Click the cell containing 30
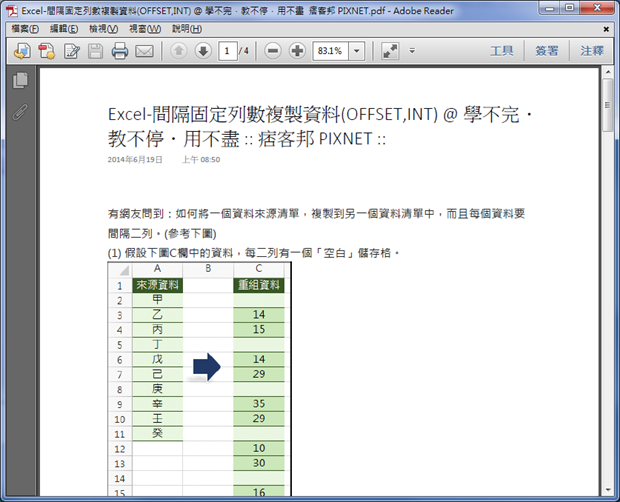Viewport: 620px width, 502px height. pos(259,463)
